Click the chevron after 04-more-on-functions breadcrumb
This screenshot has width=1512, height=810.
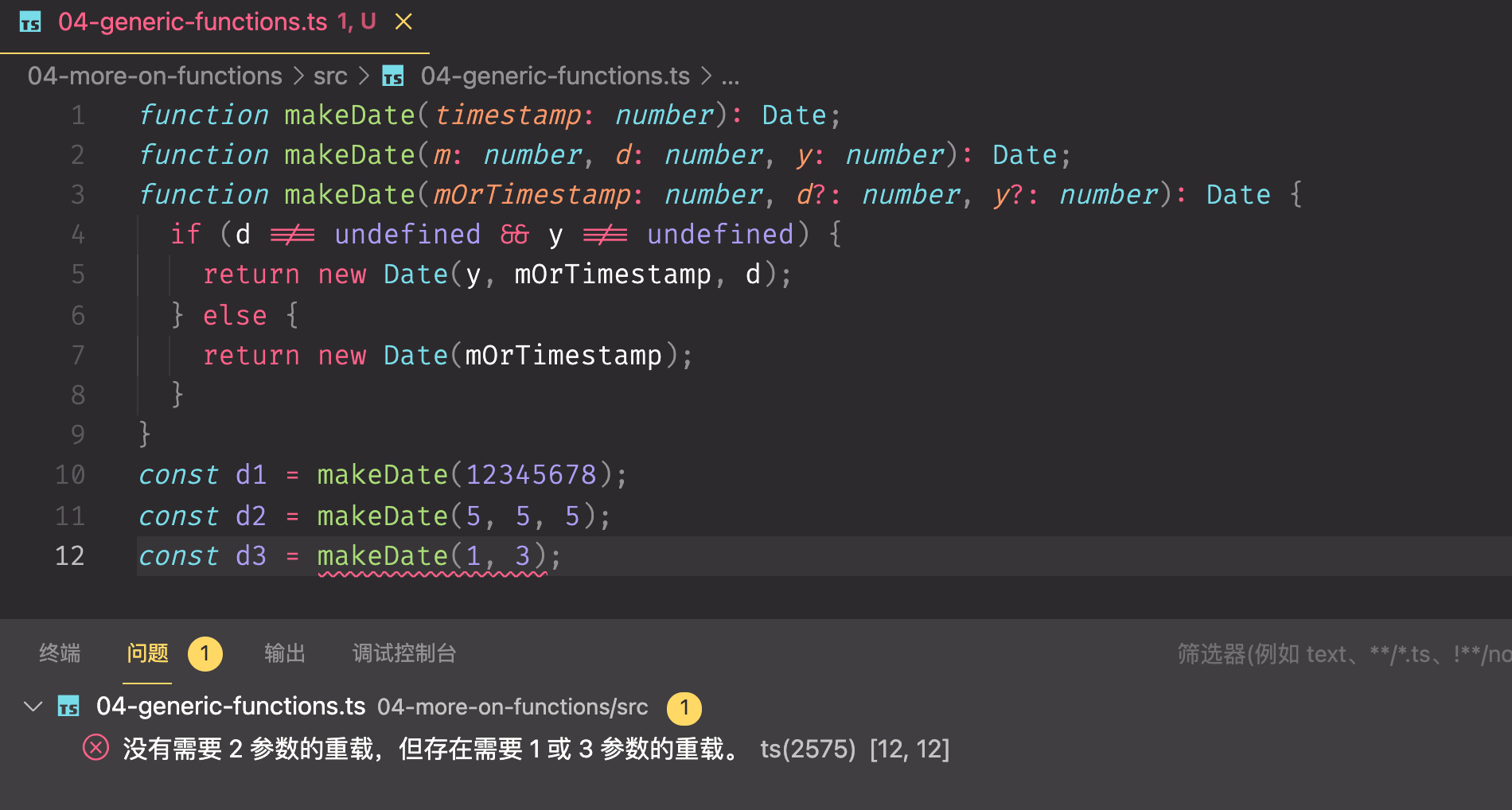point(298,76)
